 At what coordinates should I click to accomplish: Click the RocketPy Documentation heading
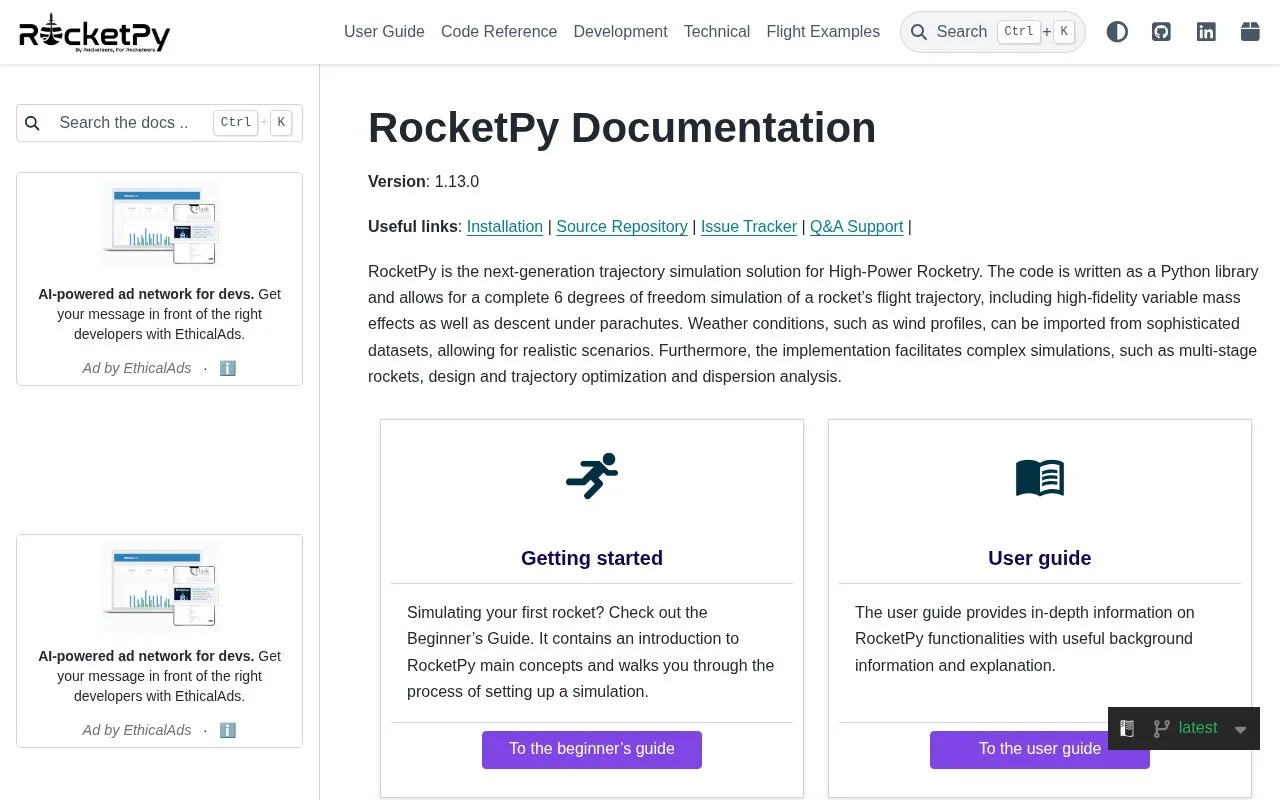click(x=622, y=128)
